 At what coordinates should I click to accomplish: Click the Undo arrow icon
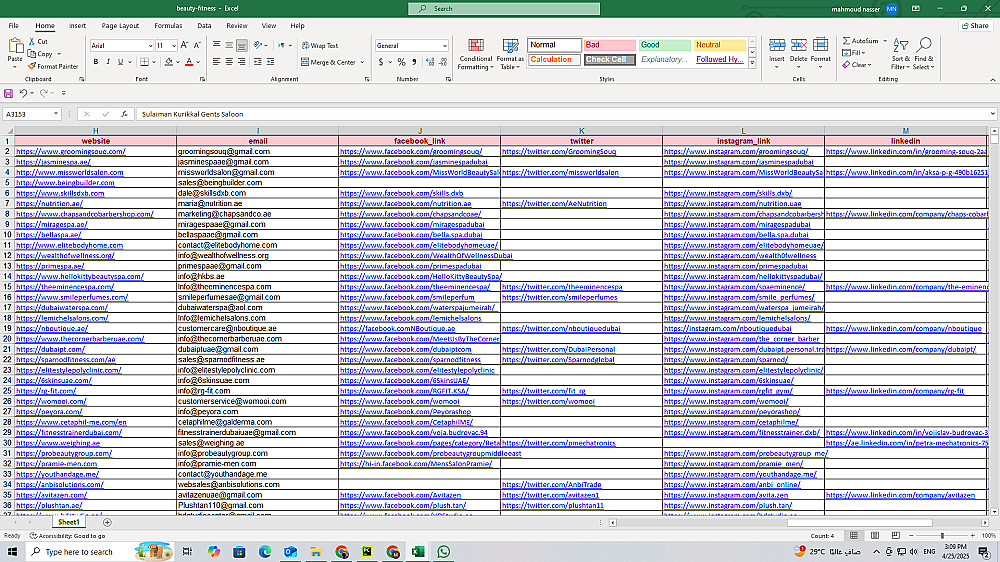click(23, 93)
